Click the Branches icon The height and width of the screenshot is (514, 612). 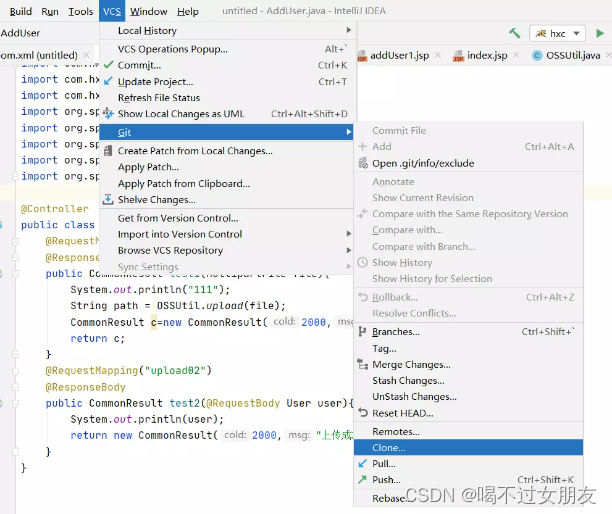pos(363,331)
